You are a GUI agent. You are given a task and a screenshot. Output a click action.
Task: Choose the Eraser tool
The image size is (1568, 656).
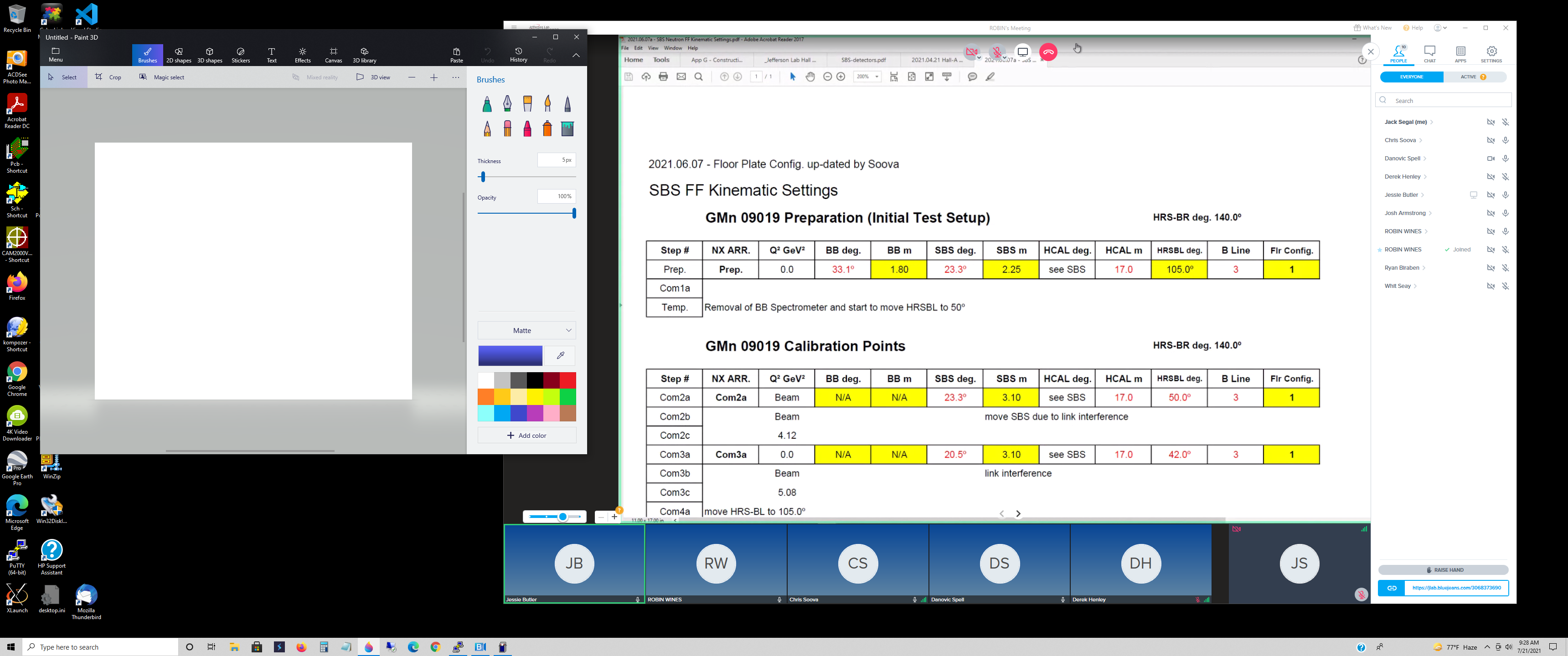[507, 128]
